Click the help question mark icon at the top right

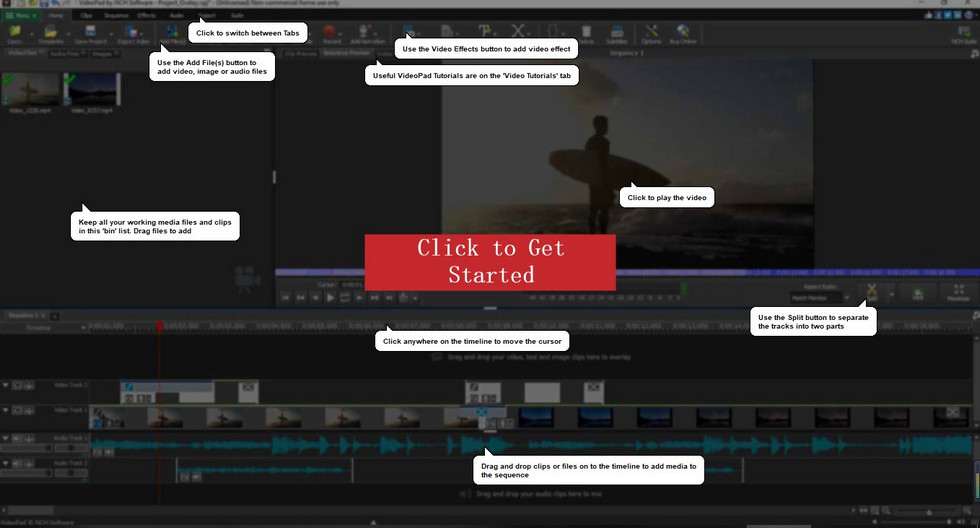[969, 15]
